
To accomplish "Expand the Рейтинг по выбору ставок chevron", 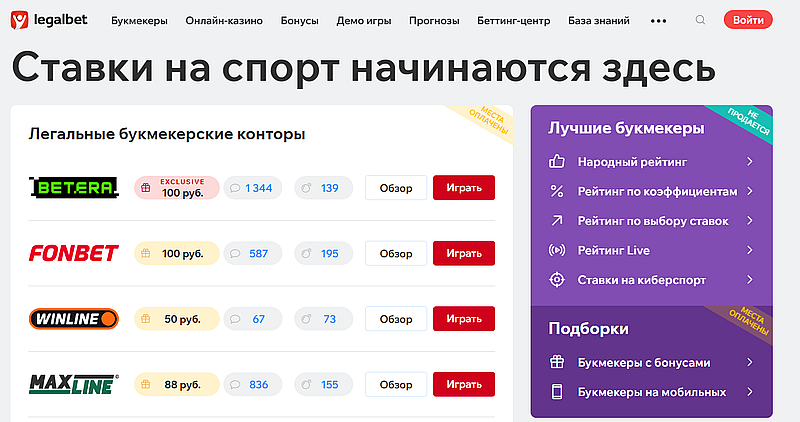I will (749, 220).
